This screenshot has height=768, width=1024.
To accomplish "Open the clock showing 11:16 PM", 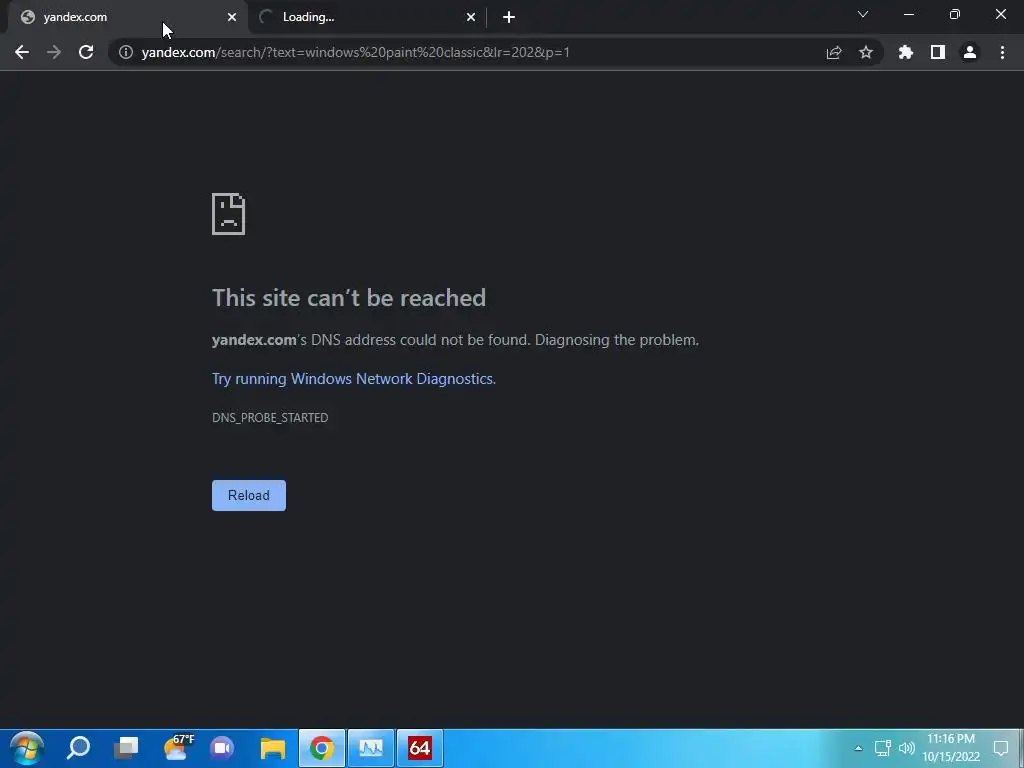I will pos(951,748).
